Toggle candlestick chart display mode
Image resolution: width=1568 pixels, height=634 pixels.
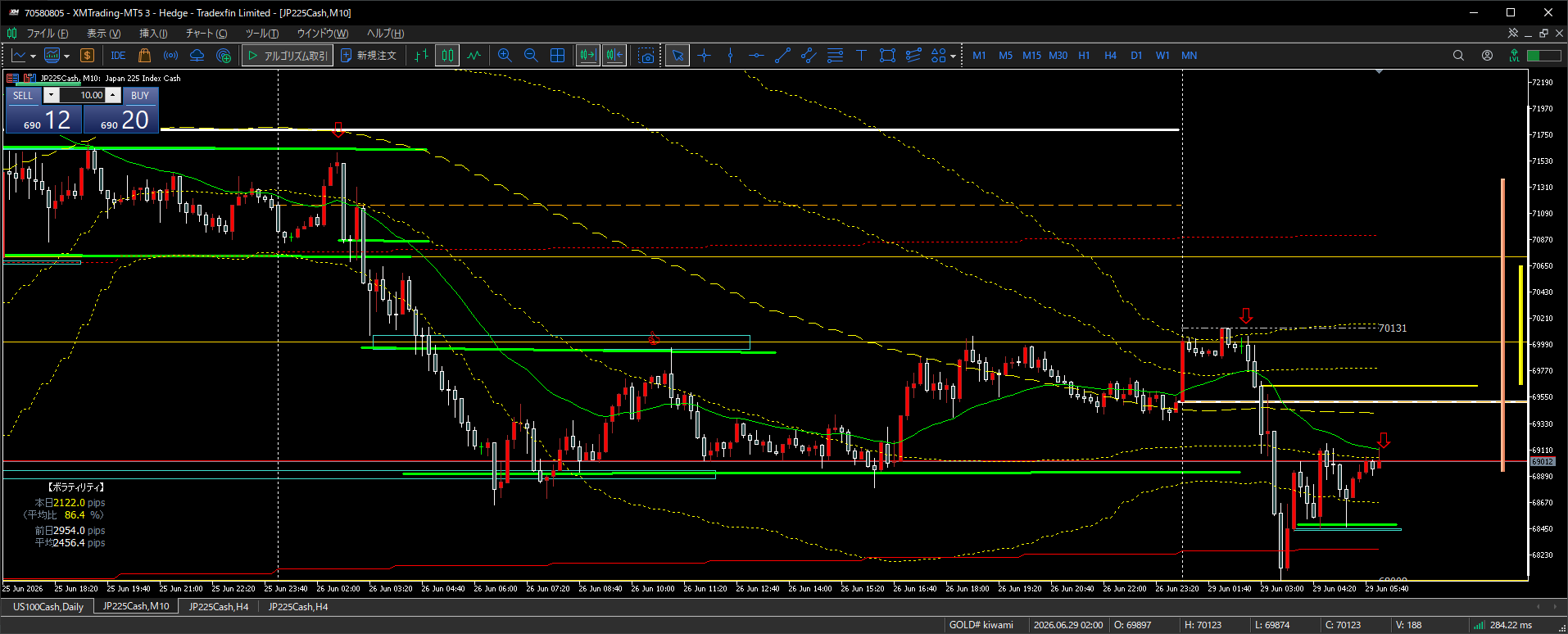click(447, 56)
